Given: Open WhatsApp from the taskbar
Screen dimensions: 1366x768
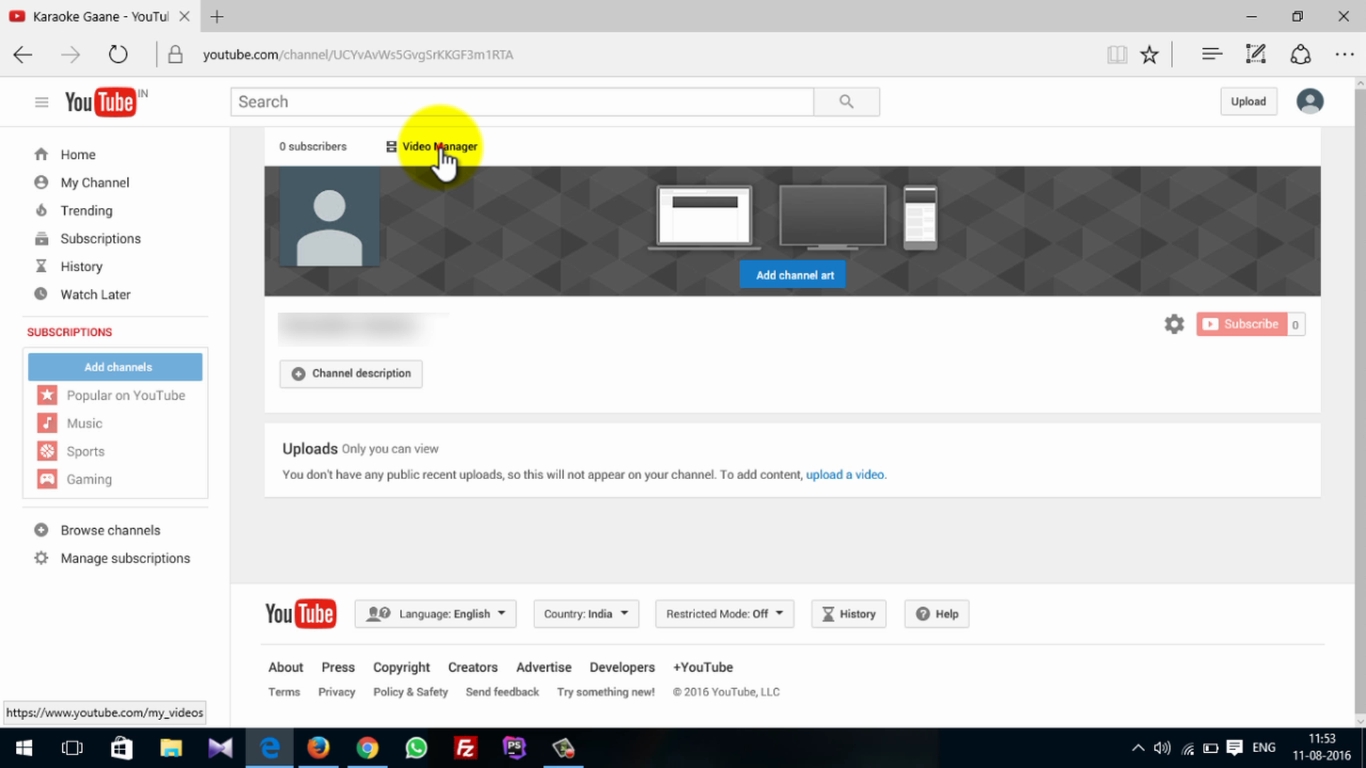Looking at the screenshot, I should [416, 748].
